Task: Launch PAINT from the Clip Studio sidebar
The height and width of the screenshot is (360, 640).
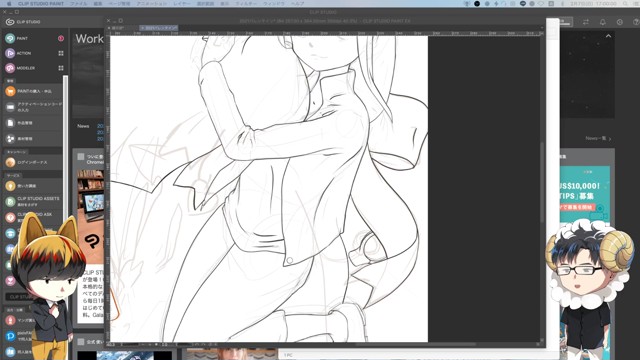Action: (x=16, y=38)
